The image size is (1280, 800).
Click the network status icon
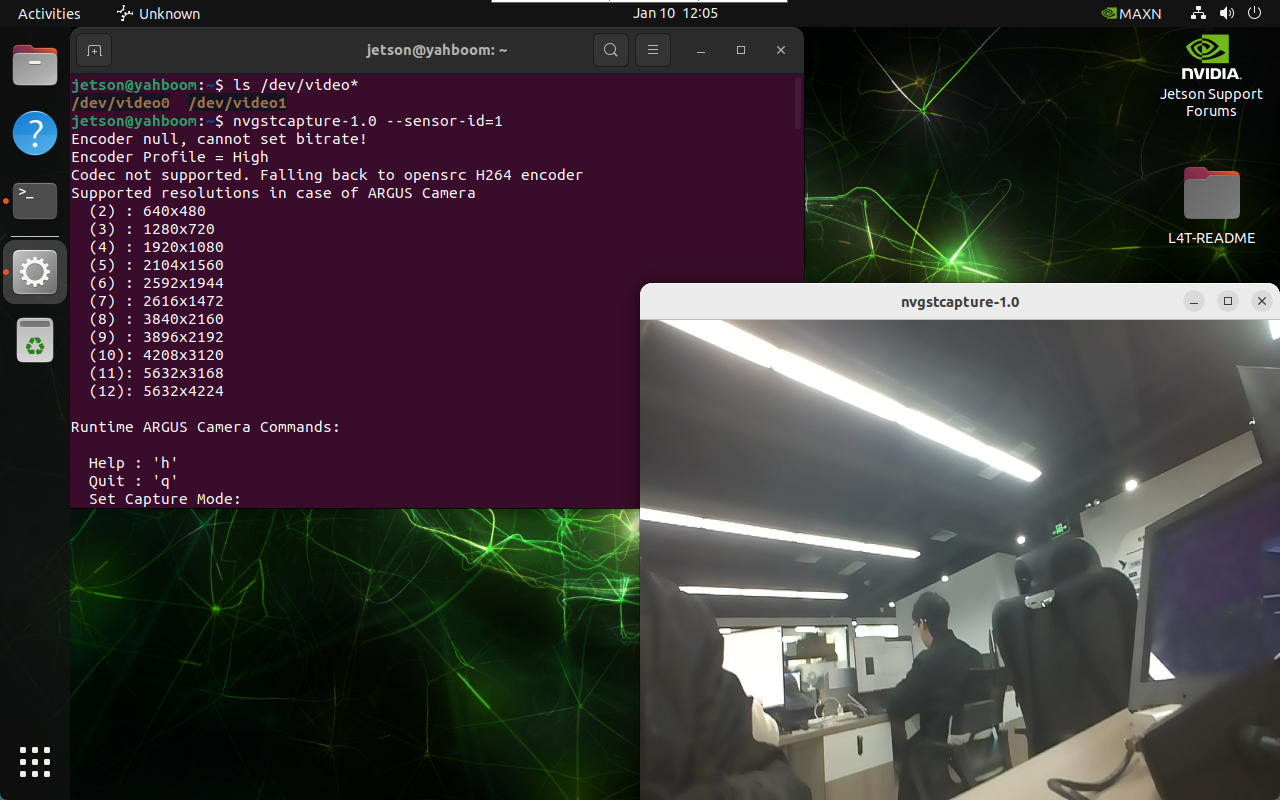tap(1198, 14)
